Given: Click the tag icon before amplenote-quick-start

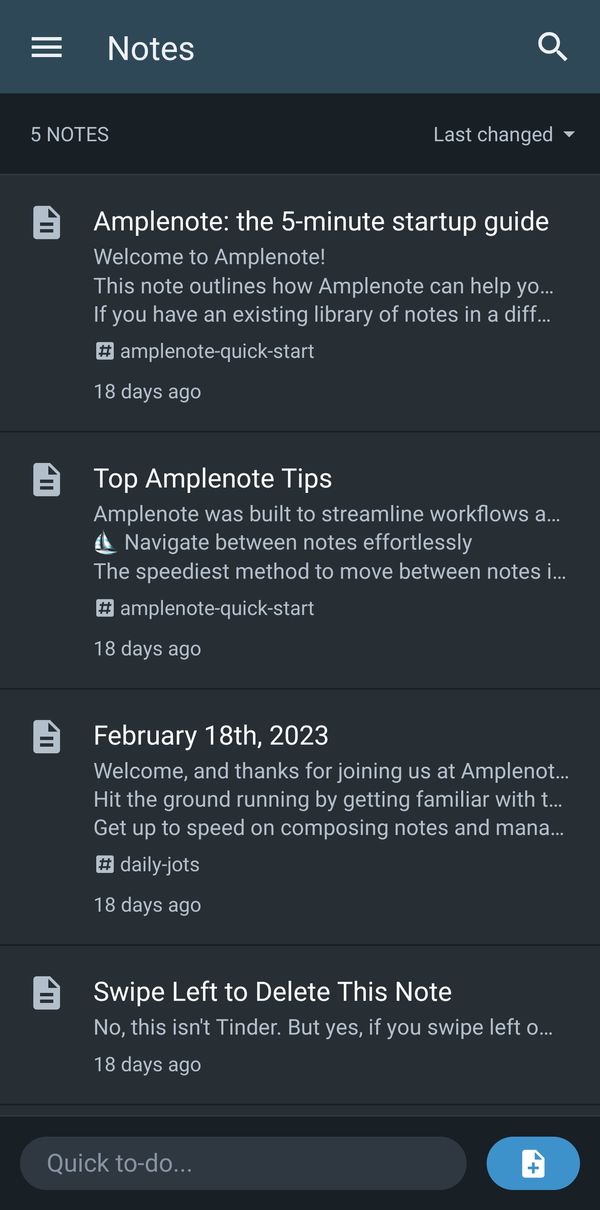Looking at the screenshot, I should 104,351.
